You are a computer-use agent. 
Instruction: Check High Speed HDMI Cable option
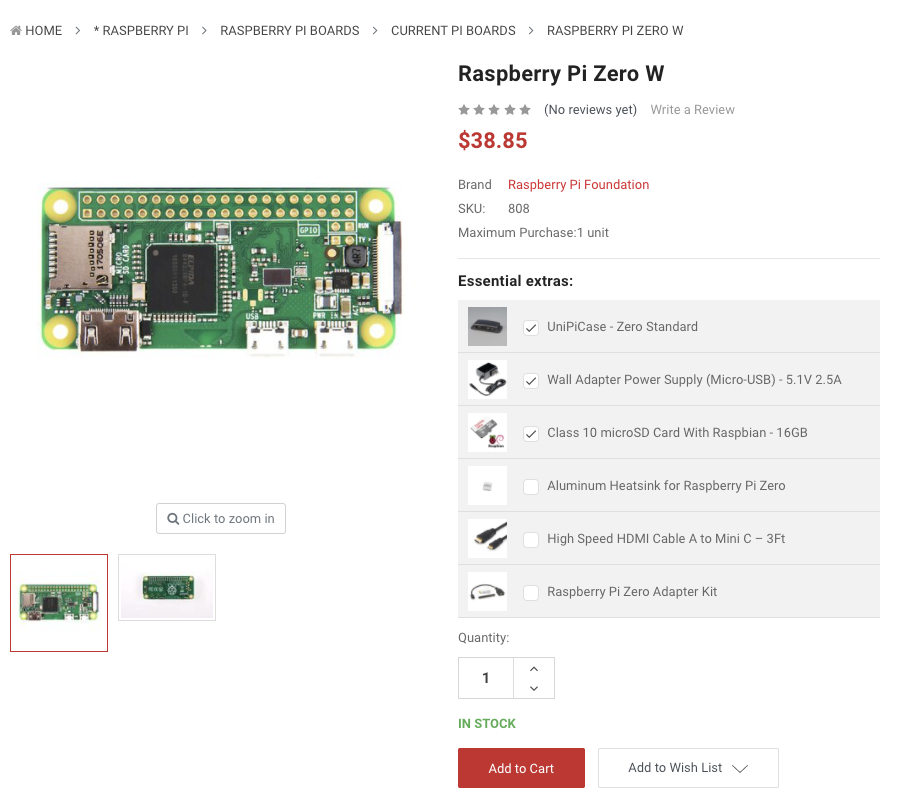[x=531, y=540]
